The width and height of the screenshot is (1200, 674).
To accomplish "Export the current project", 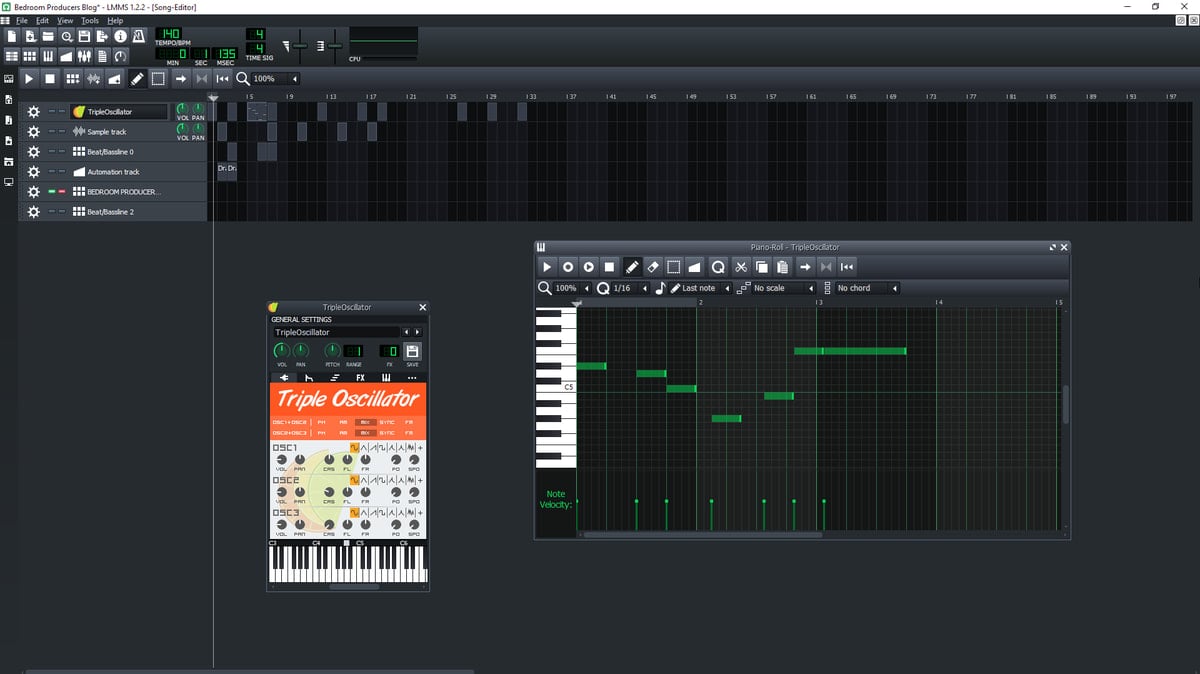I will point(102,36).
